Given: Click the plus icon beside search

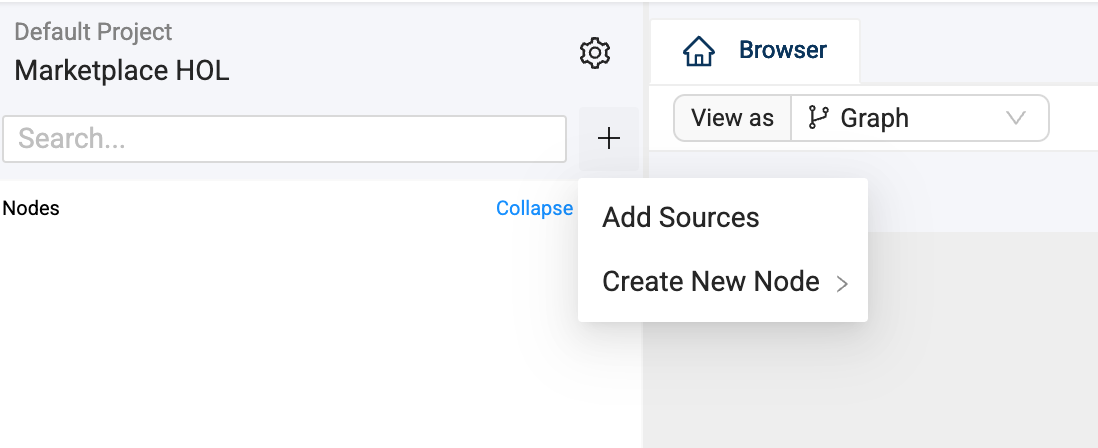Looking at the screenshot, I should pos(608,139).
